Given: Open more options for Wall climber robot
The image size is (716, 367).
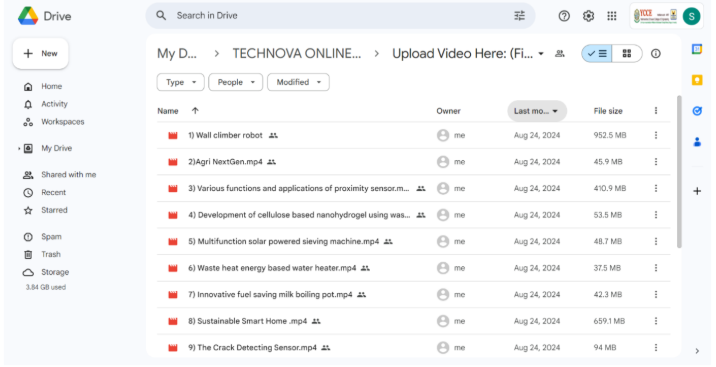Looking at the screenshot, I should coord(656,135).
